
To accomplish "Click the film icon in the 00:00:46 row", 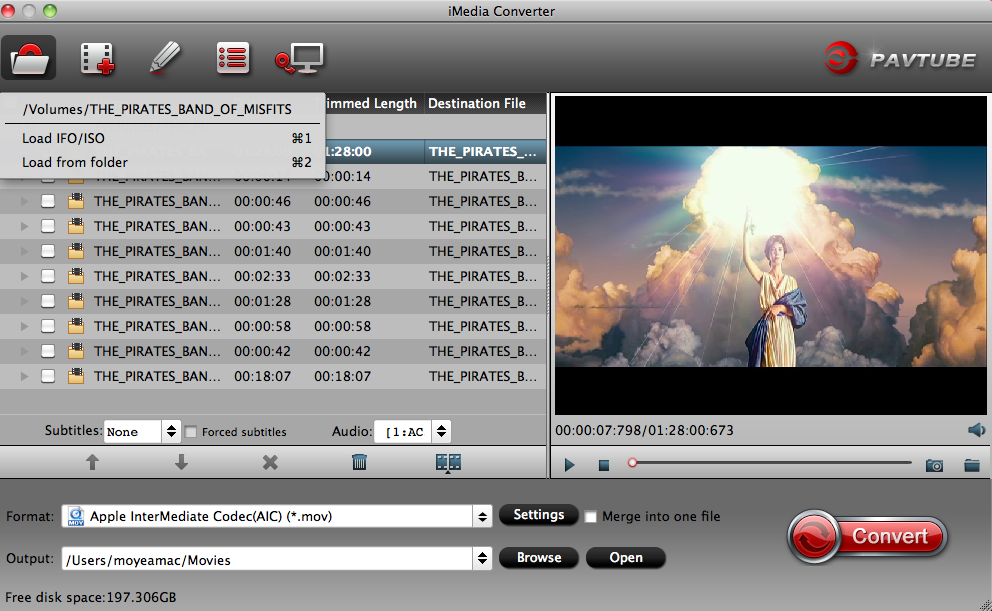I will [76, 201].
